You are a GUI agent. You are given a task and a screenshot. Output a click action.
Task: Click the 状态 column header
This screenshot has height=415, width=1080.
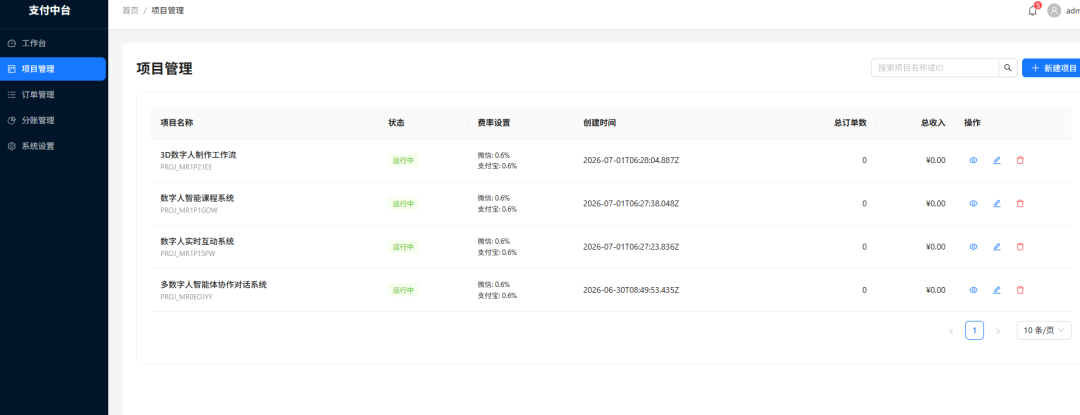tap(396, 123)
